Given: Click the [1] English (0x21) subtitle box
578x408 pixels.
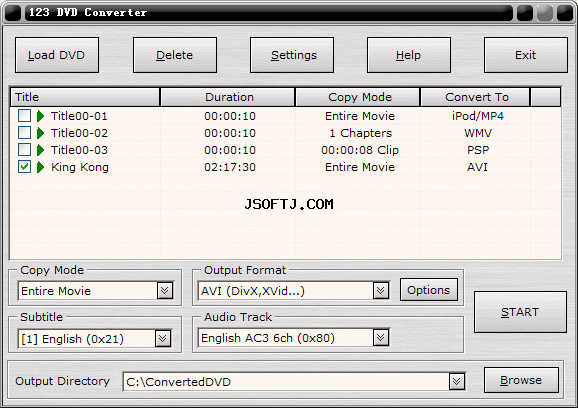Looking at the screenshot, I should tap(95, 338).
